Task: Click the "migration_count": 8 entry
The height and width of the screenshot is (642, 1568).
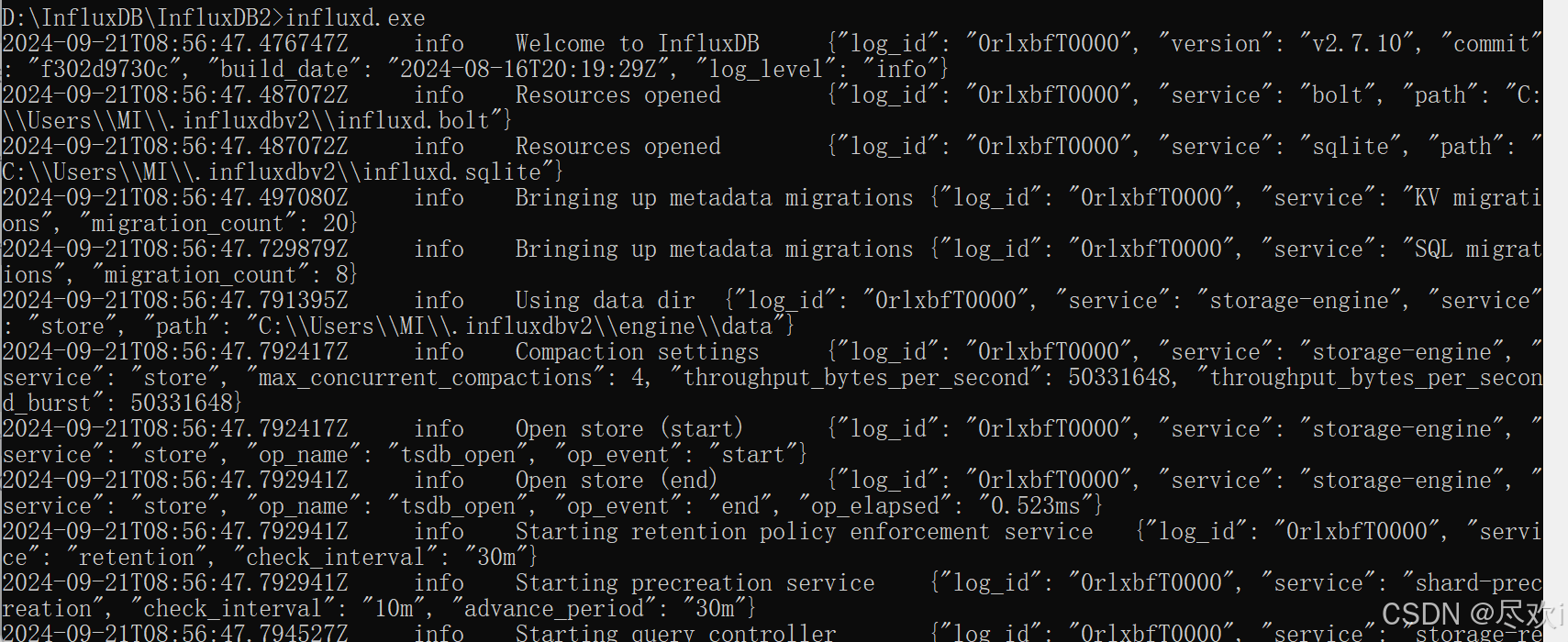Action: [x=220, y=274]
